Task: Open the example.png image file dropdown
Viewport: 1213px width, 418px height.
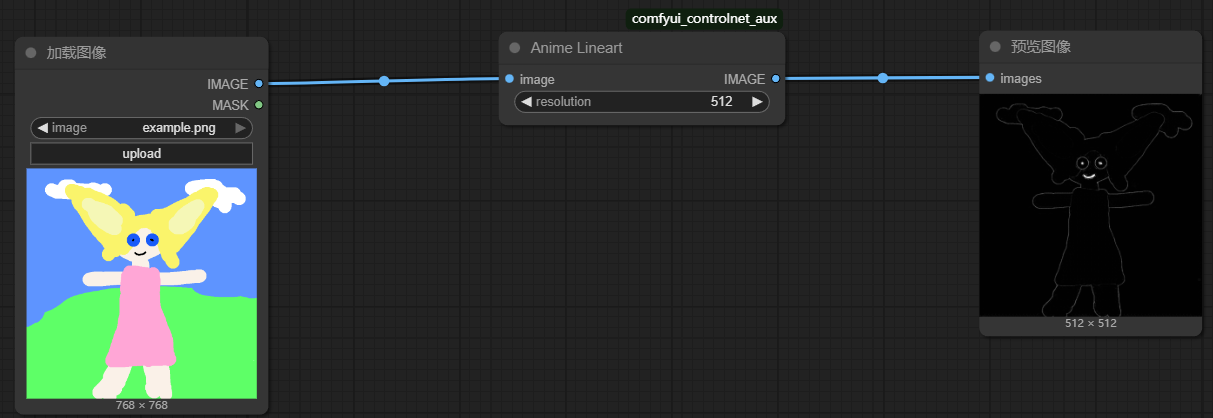Action: pyautogui.click(x=142, y=128)
